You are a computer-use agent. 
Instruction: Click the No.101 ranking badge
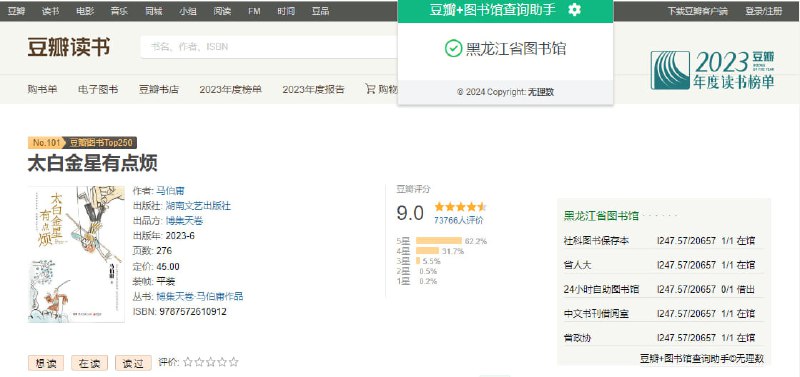coord(46,142)
